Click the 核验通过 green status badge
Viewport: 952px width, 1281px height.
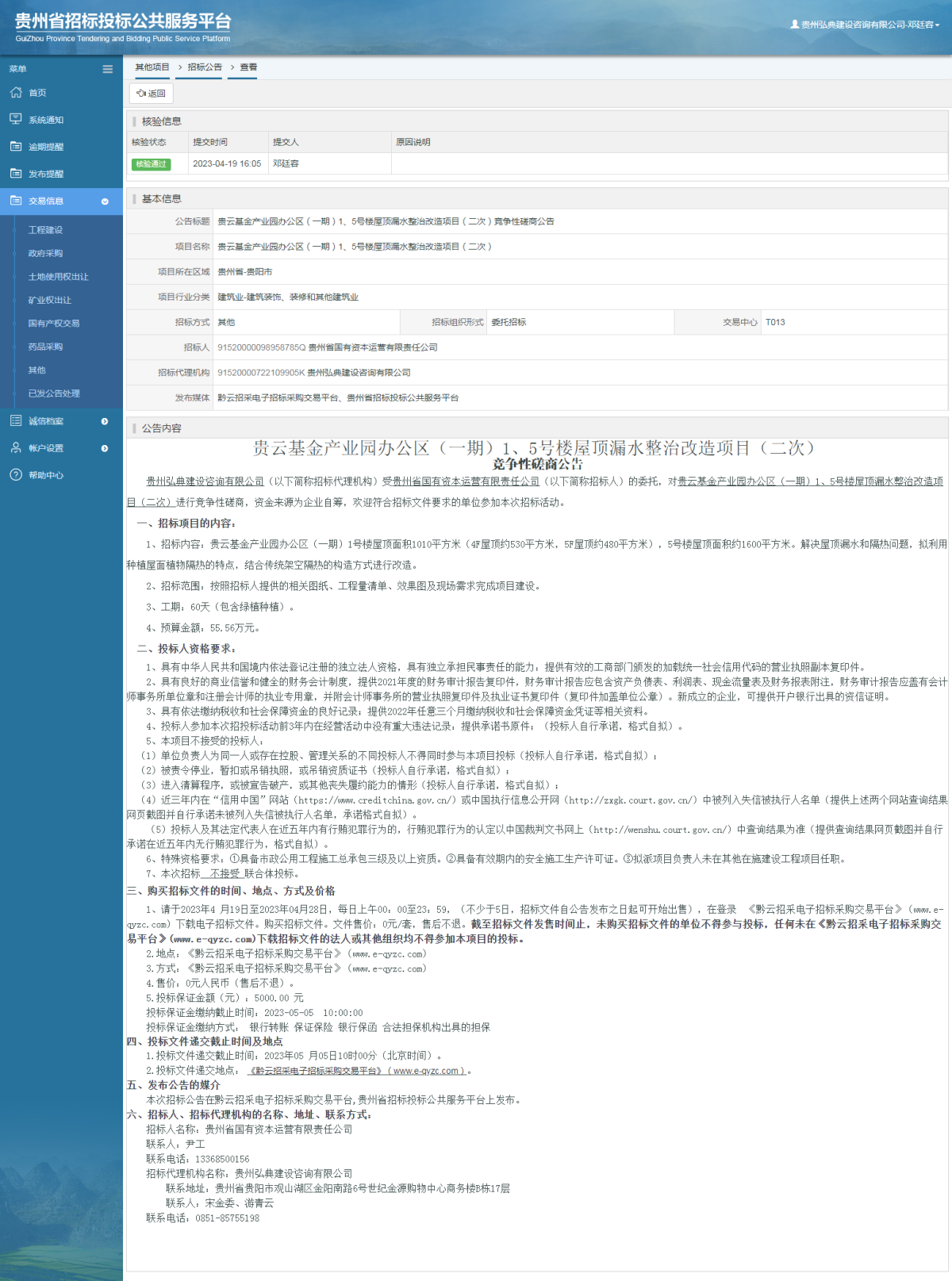151,164
